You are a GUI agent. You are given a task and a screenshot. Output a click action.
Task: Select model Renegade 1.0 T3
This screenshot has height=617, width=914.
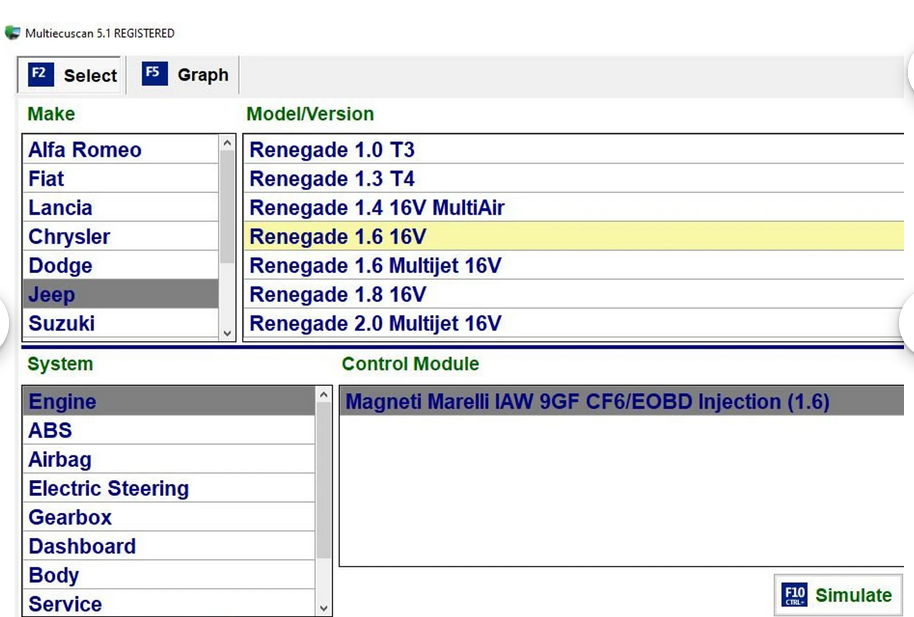pos(574,149)
